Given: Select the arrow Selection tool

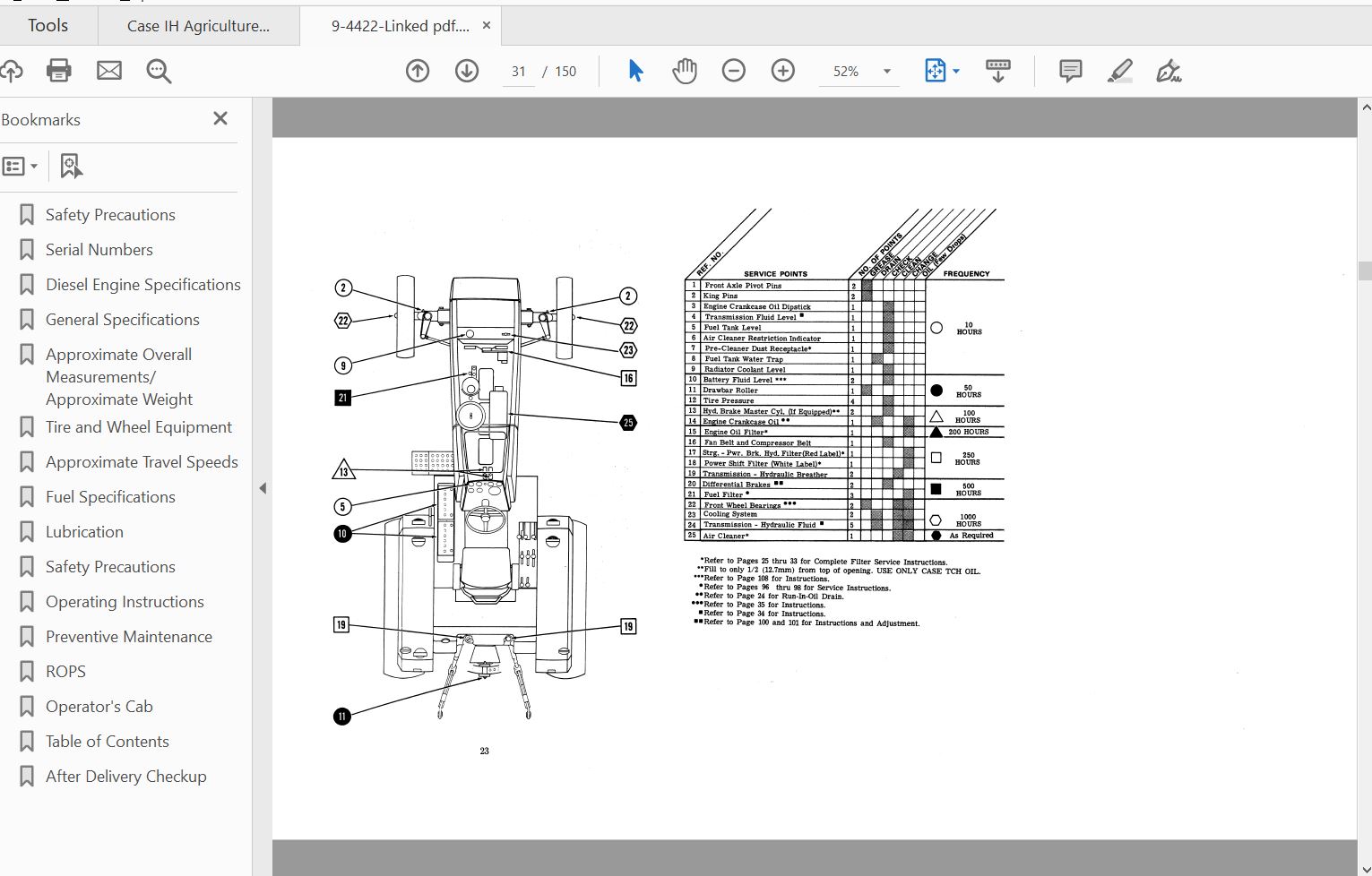Looking at the screenshot, I should (635, 71).
